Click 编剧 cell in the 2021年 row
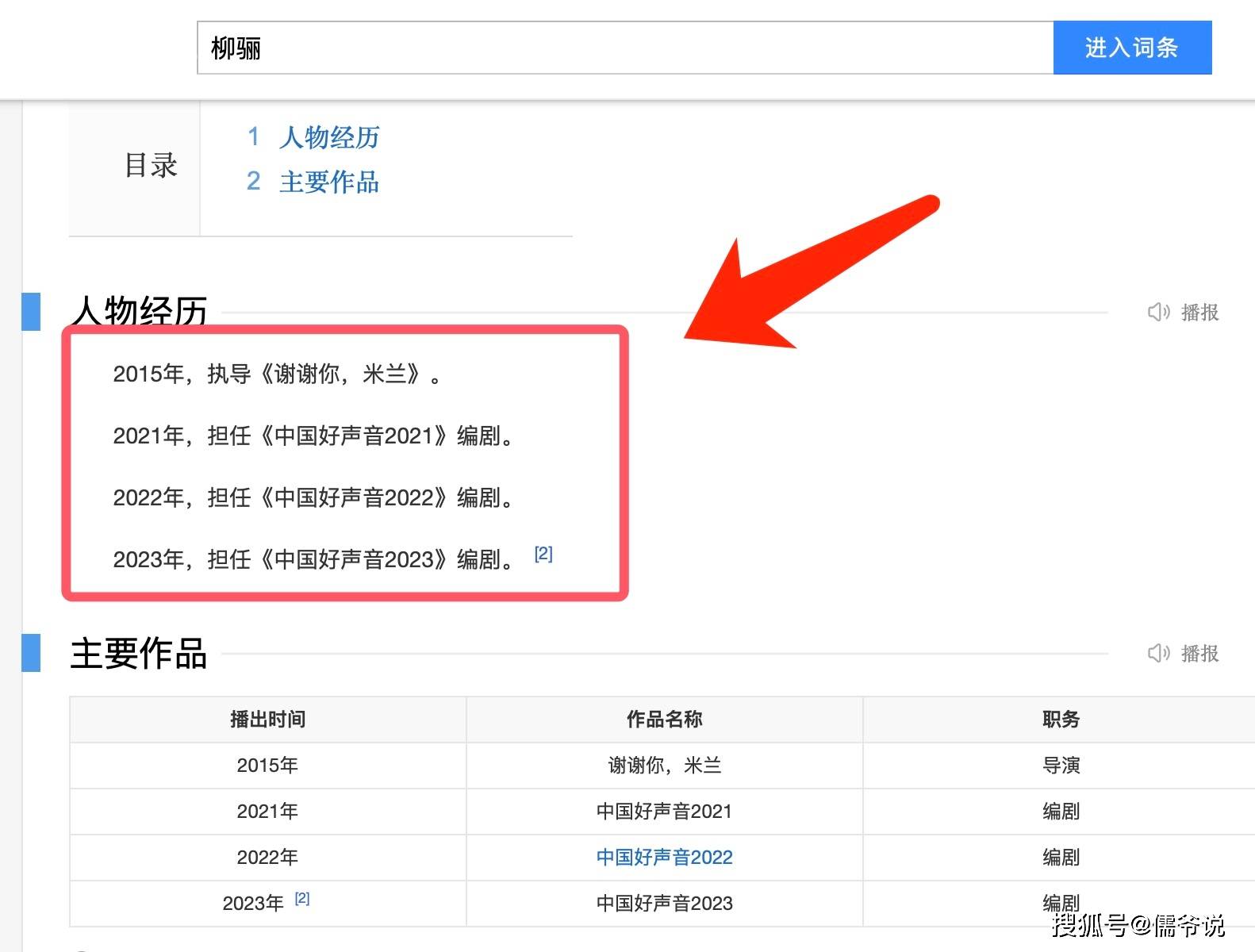Viewport: 1255px width, 952px height. [x=1061, y=812]
